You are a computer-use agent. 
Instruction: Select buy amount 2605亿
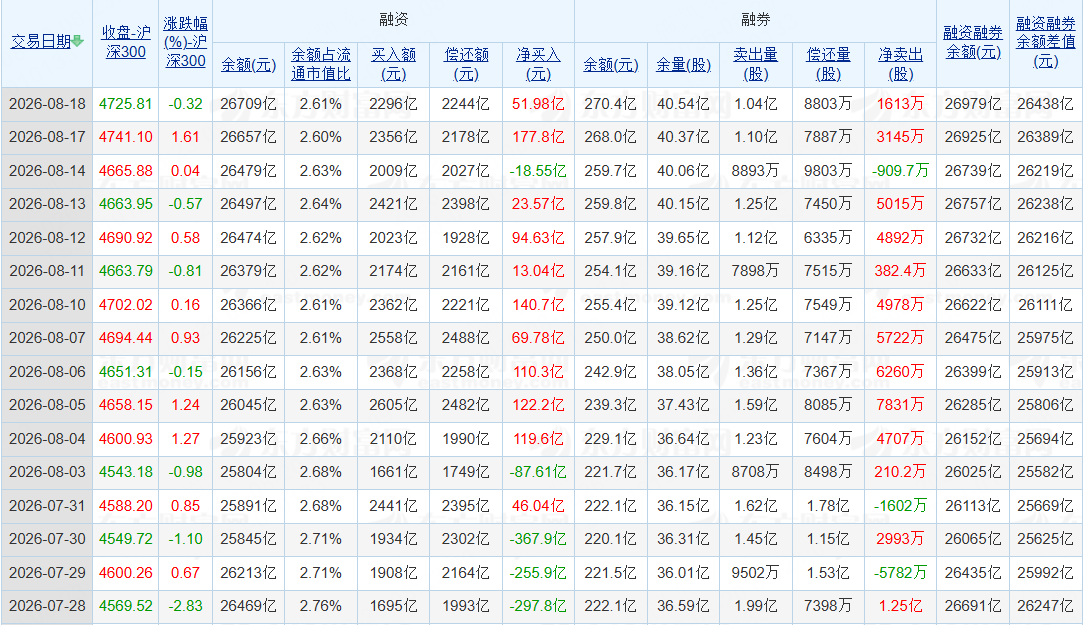click(x=393, y=405)
